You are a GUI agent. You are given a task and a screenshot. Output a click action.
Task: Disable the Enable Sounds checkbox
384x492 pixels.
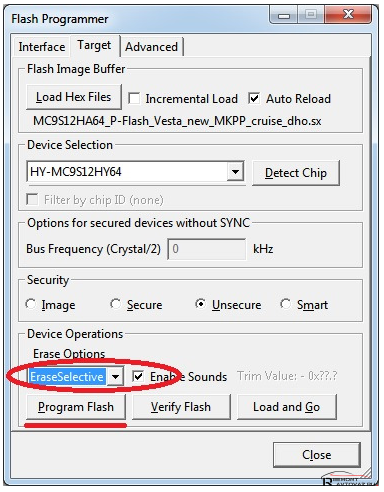(x=138, y=377)
